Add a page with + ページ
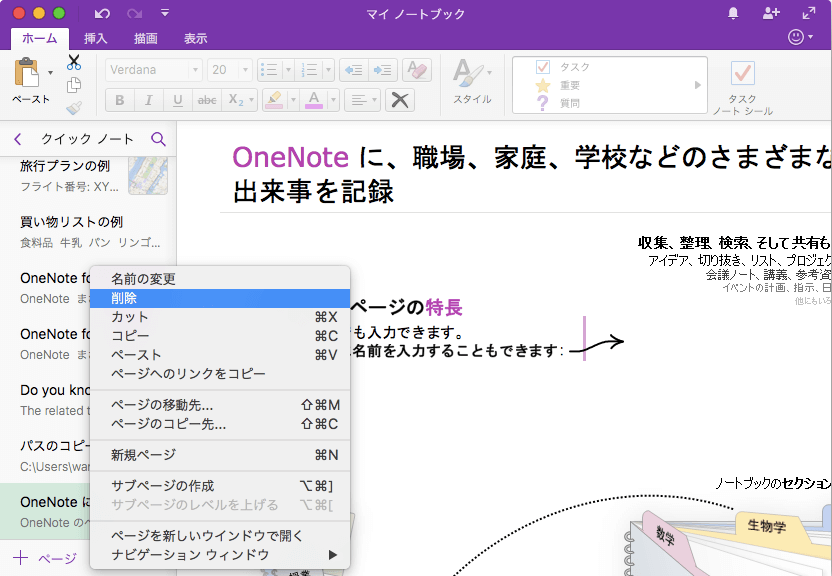 (x=45, y=558)
